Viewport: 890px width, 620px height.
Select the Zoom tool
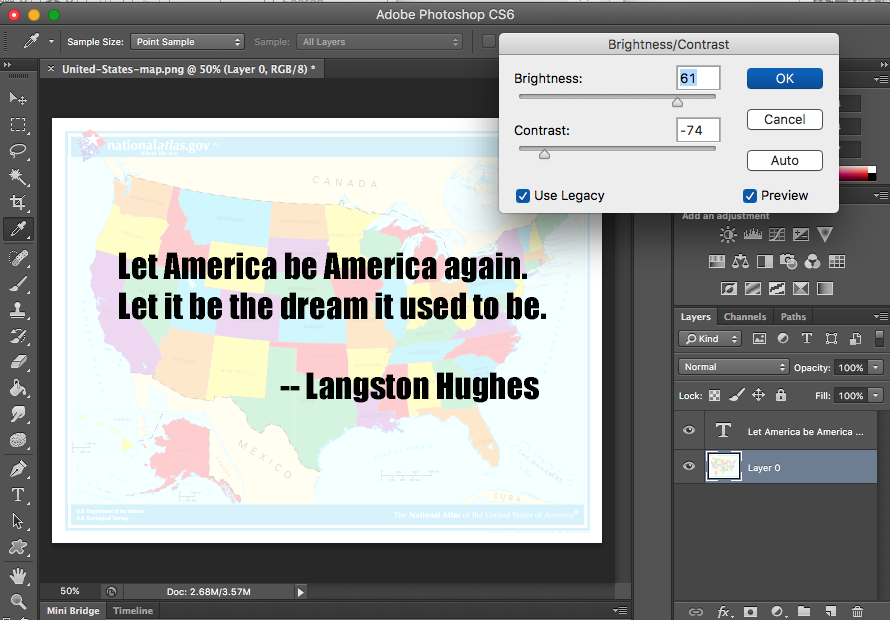pos(18,601)
